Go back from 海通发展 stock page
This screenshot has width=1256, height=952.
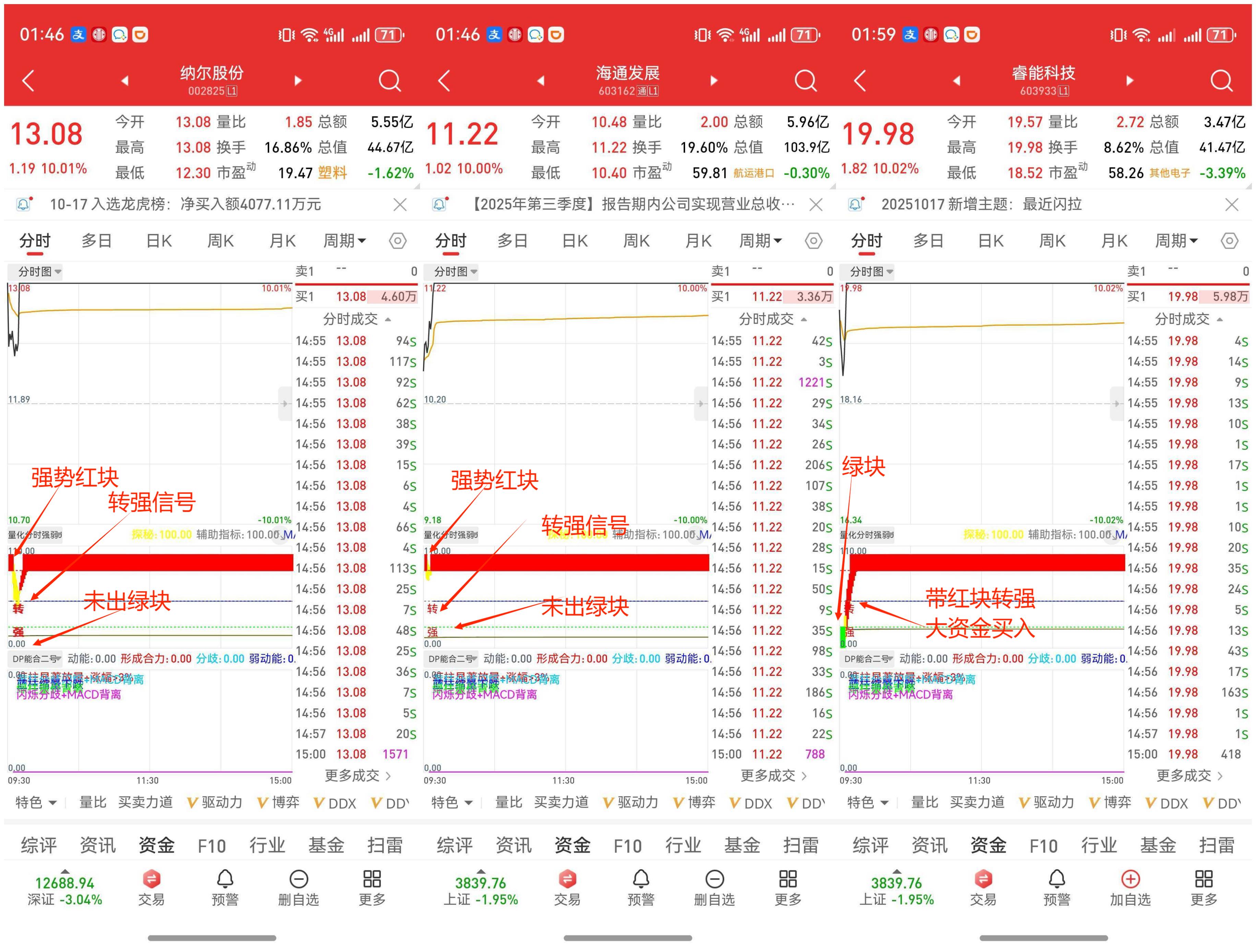[445, 81]
